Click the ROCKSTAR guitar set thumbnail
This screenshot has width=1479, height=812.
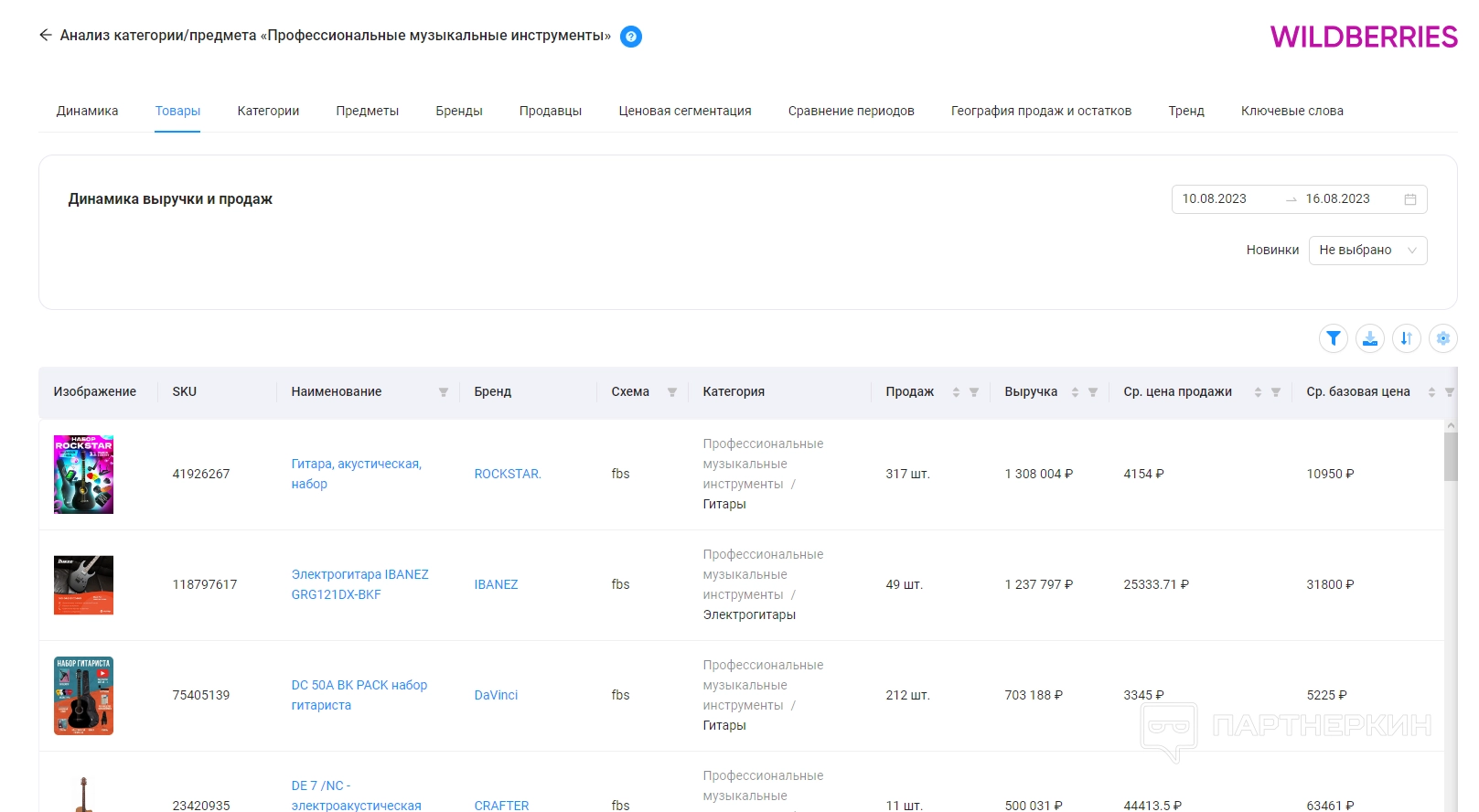(x=83, y=475)
